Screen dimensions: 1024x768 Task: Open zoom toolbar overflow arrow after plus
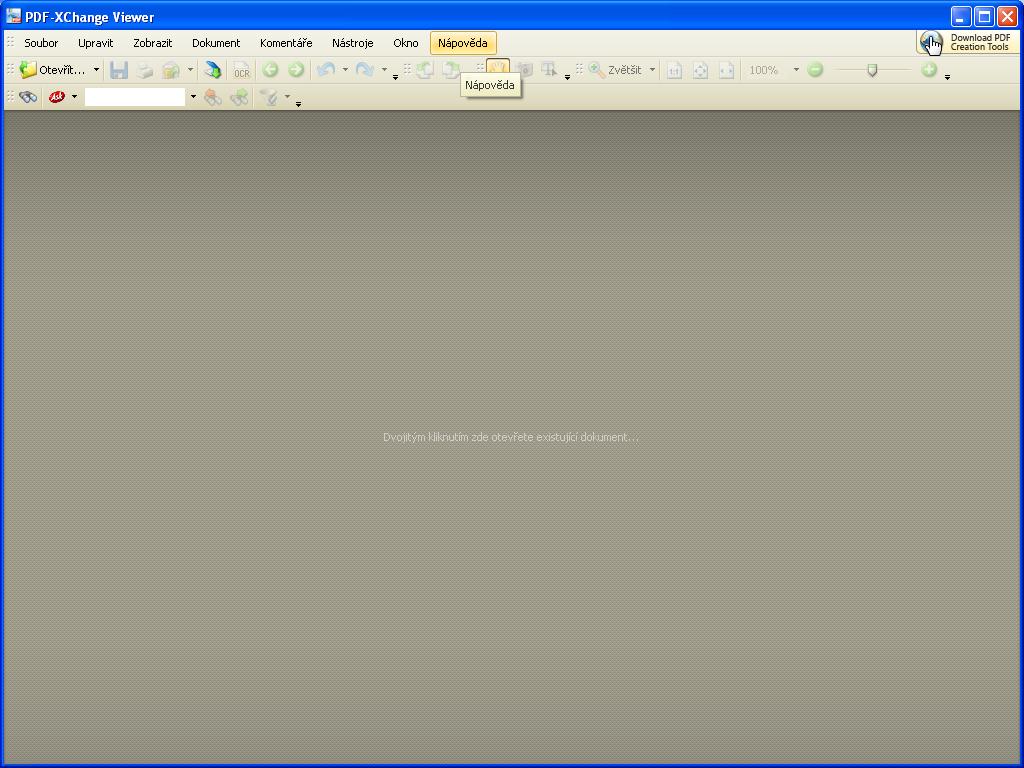pyautogui.click(x=947, y=78)
